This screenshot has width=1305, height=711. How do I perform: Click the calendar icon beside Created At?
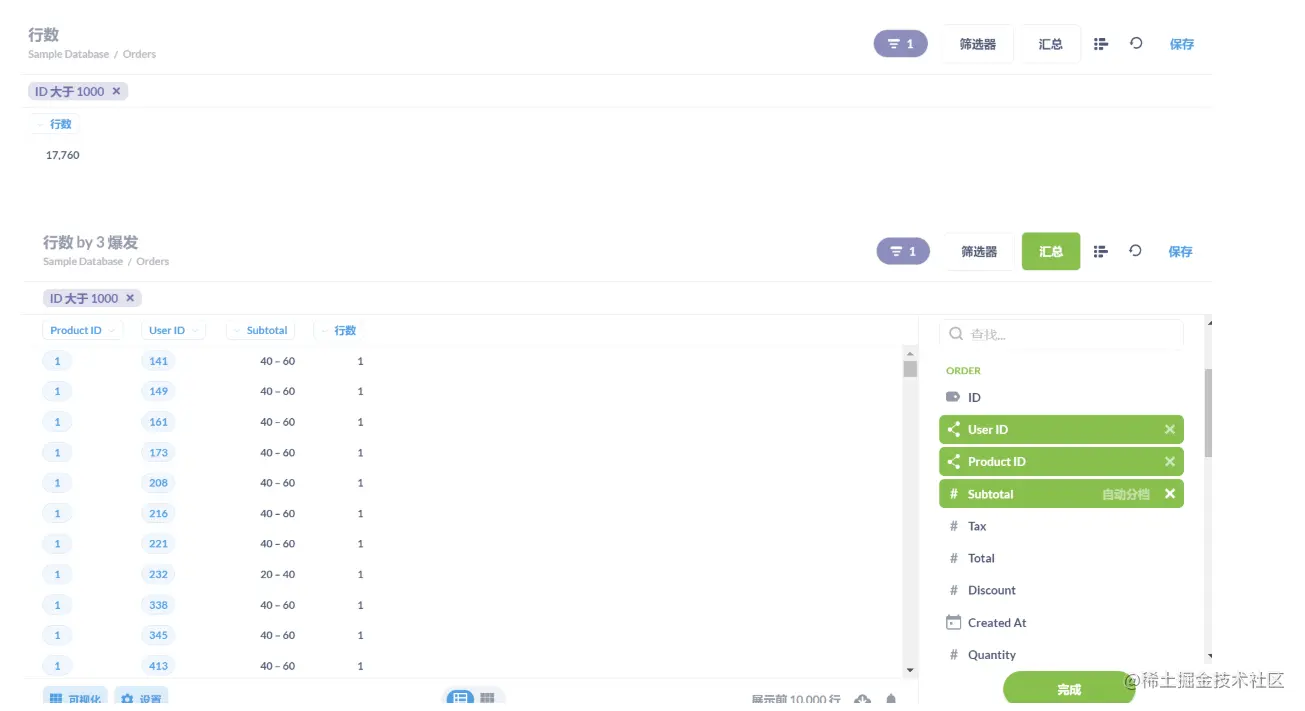point(953,622)
